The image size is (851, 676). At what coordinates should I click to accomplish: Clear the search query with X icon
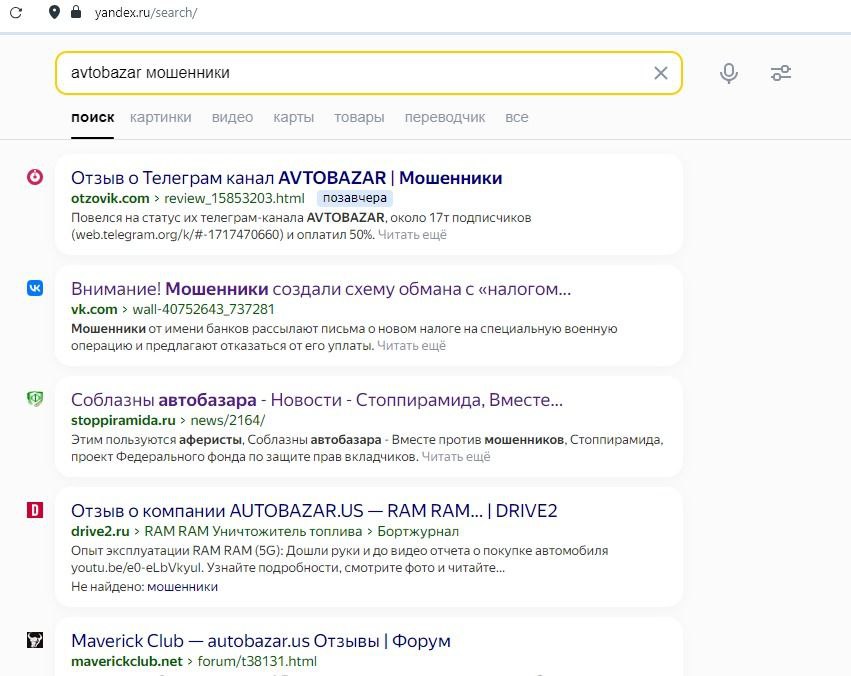(x=661, y=73)
